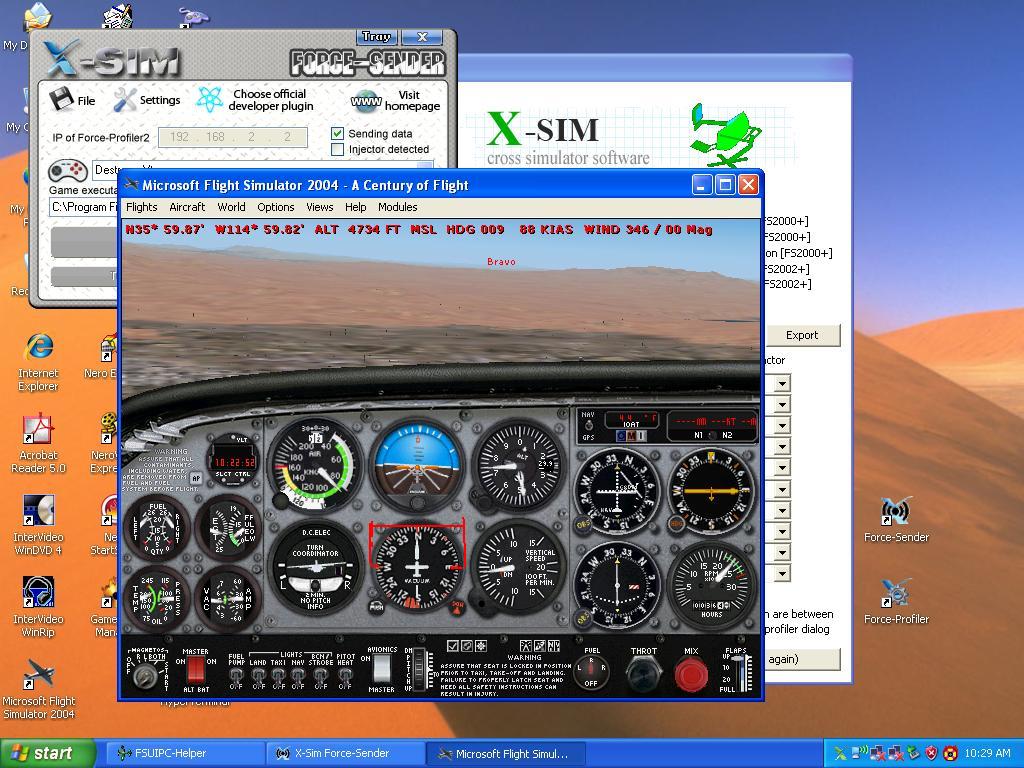The image size is (1024, 768).
Task: Open Settings wrench icon in Force-Sender
Action: click(x=124, y=100)
